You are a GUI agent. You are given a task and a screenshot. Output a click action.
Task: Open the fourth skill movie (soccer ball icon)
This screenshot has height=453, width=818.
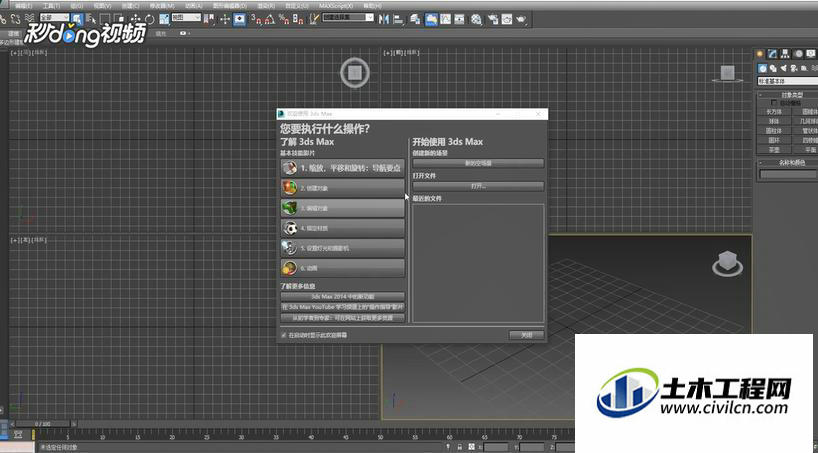click(342, 228)
